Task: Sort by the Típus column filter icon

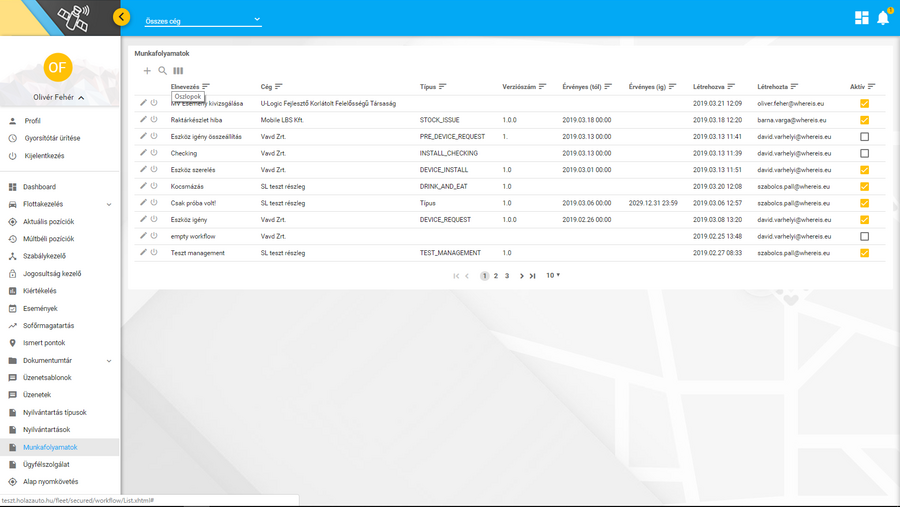Action: click(443, 87)
